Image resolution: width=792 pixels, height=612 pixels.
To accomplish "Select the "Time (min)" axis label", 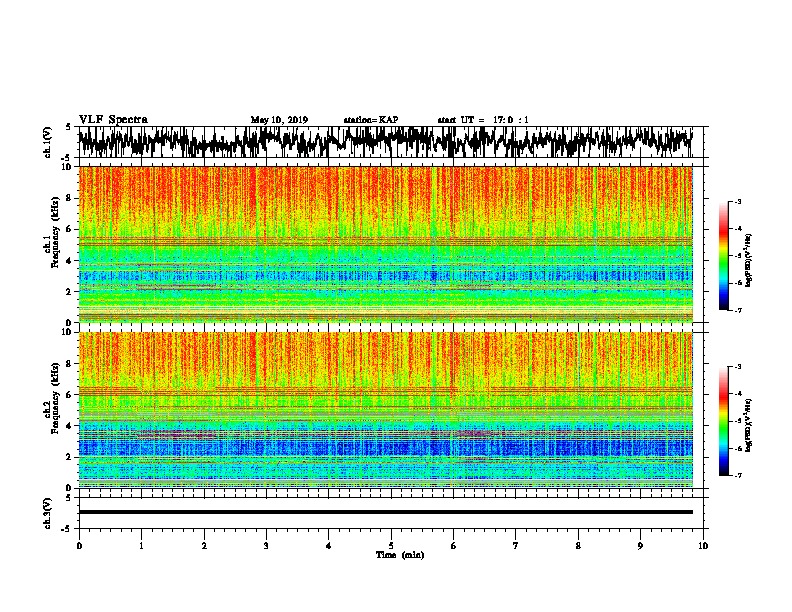I will click(400, 555).
